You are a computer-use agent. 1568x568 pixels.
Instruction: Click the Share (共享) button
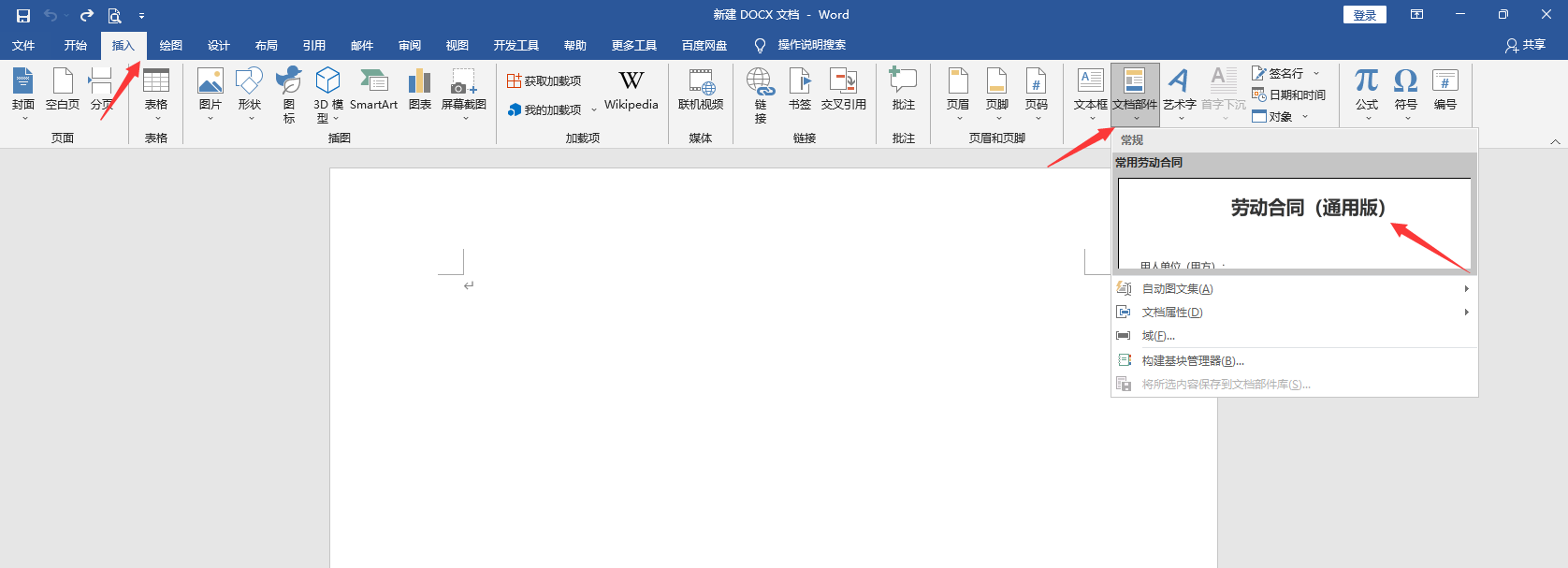[x=1526, y=45]
